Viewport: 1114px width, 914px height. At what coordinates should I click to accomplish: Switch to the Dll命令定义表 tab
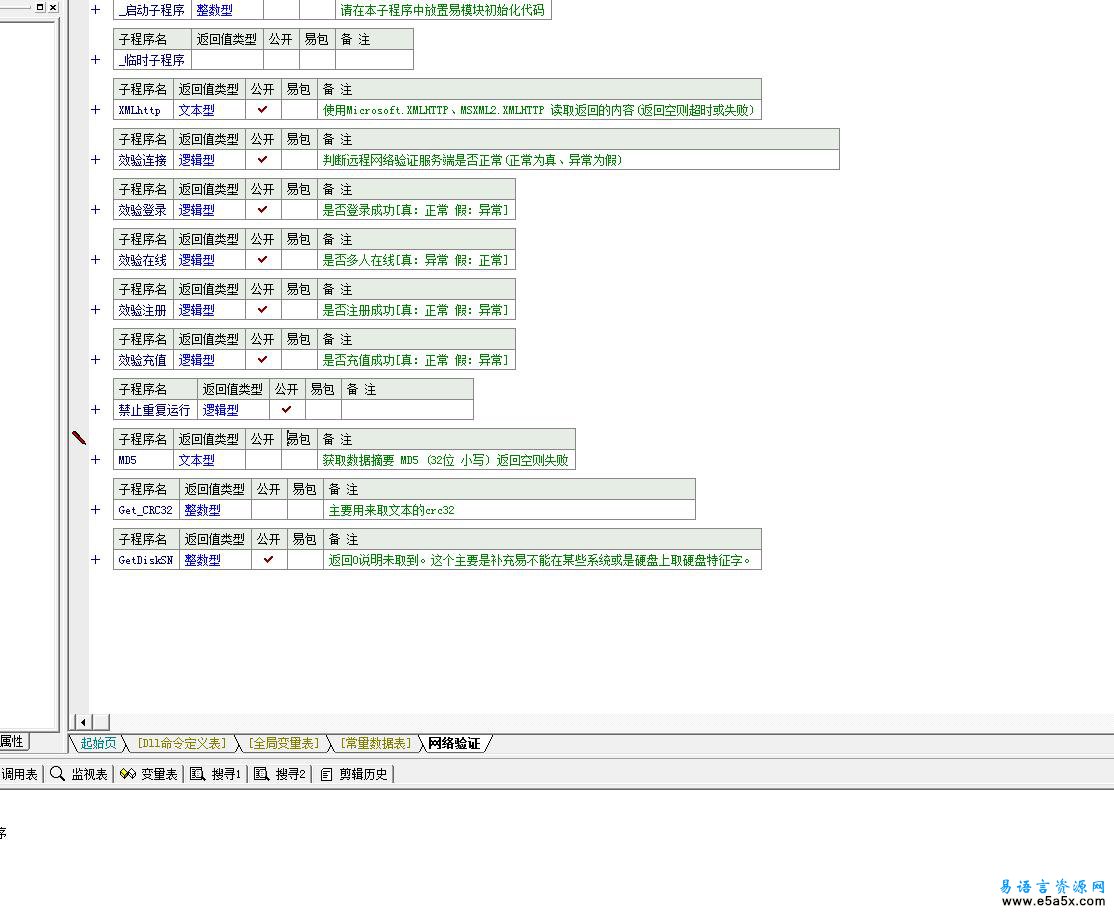tap(181, 743)
